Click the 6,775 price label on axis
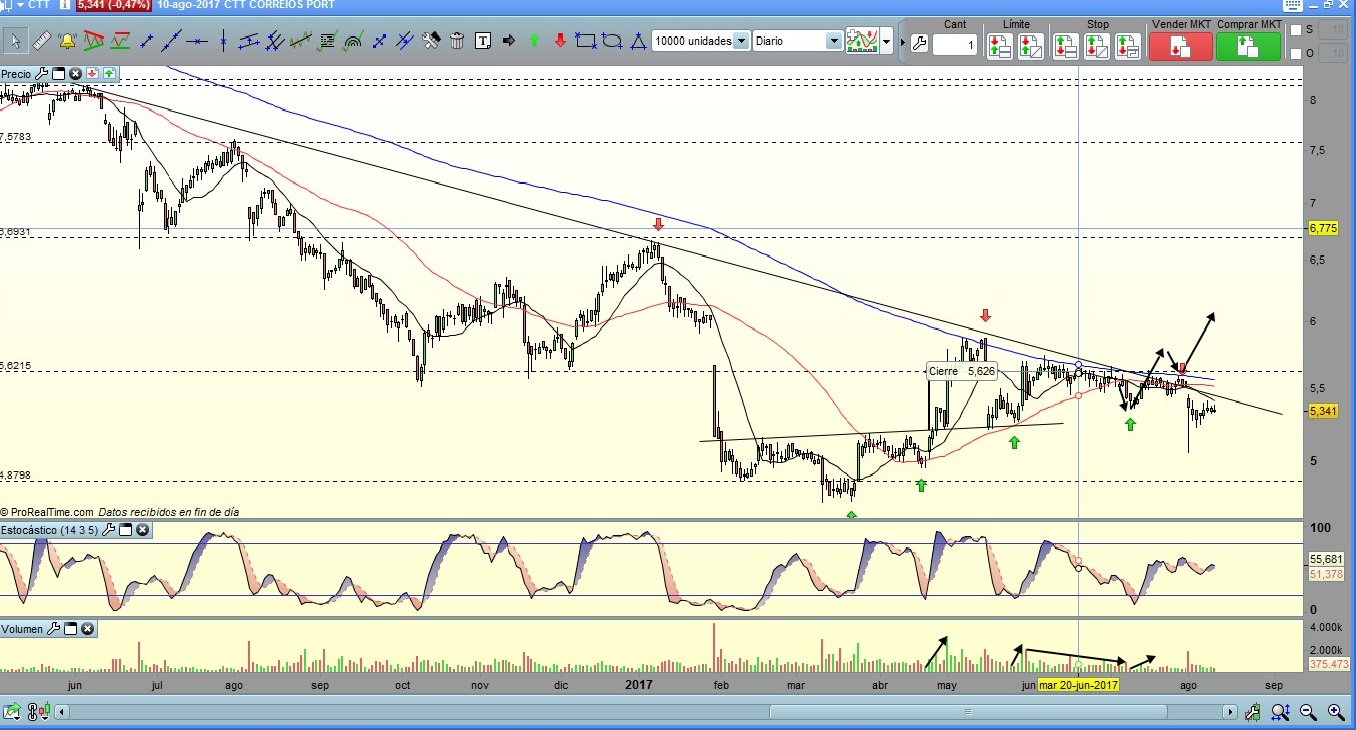 pyautogui.click(x=1323, y=229)
